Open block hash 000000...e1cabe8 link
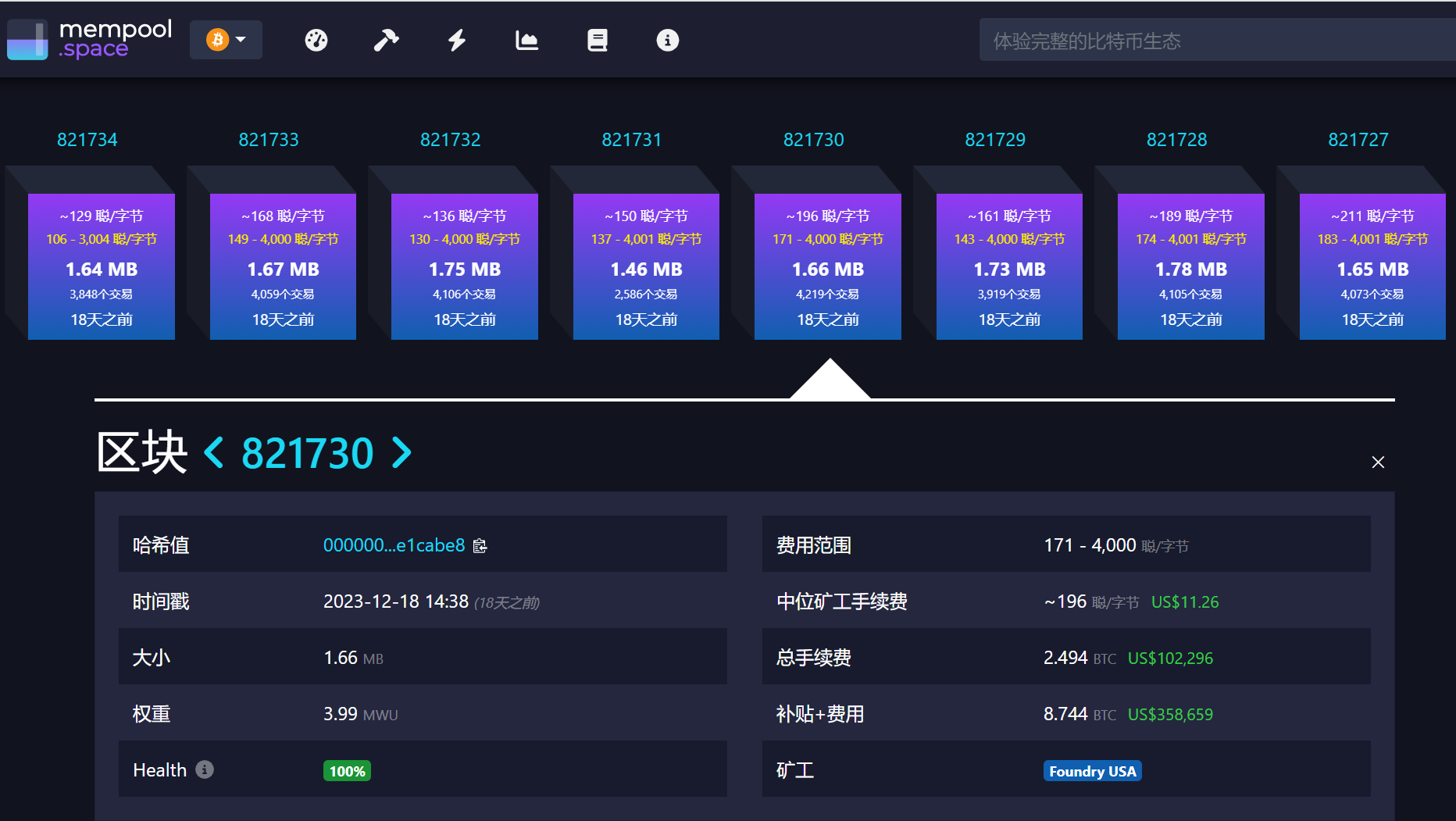 (394, 545)
